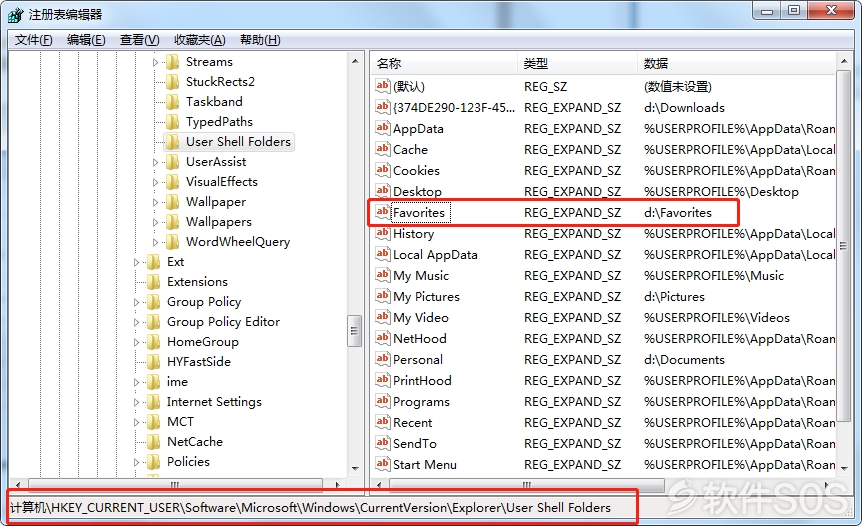Open the 编辑(E) menu
Screen dimensions: 862x526
tap(86, 40)
